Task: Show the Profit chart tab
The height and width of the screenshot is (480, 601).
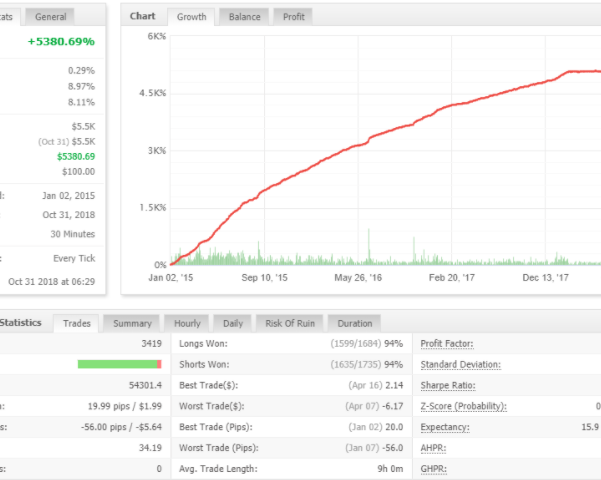Action: click(294, 17)
